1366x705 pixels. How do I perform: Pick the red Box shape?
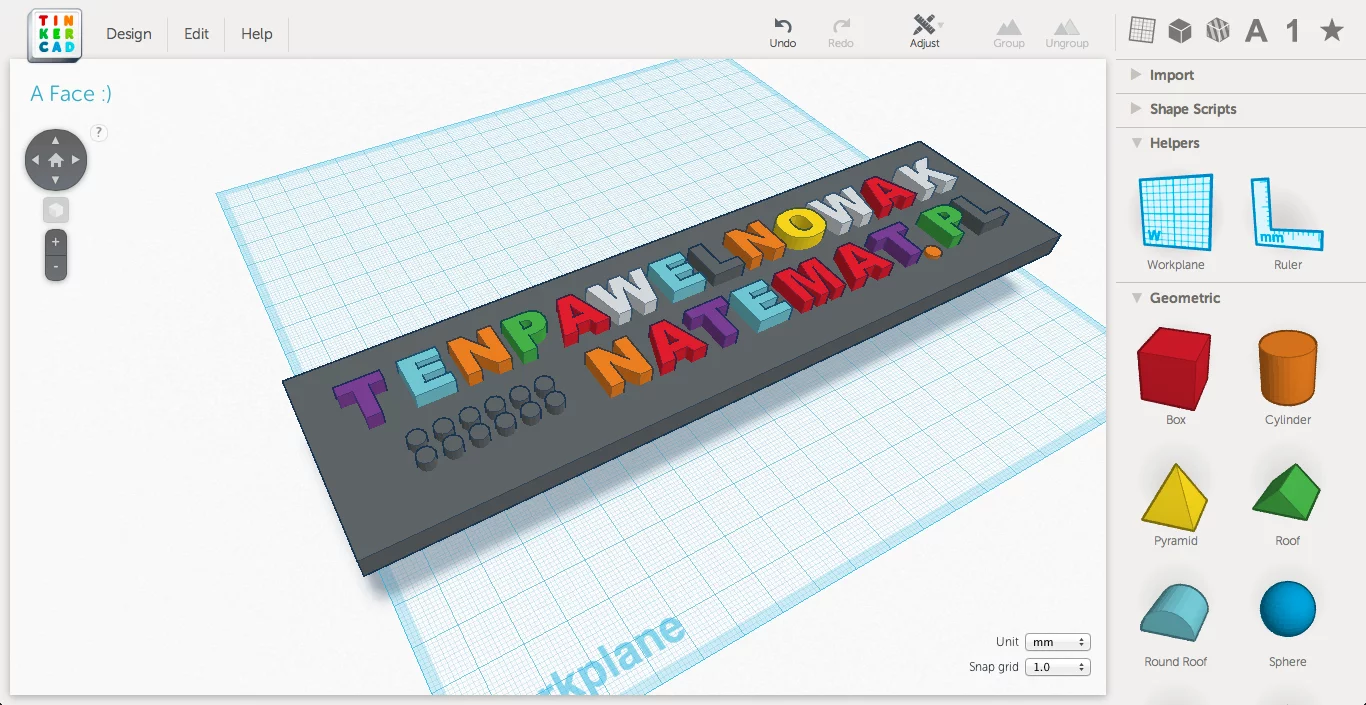(1176, 377)
